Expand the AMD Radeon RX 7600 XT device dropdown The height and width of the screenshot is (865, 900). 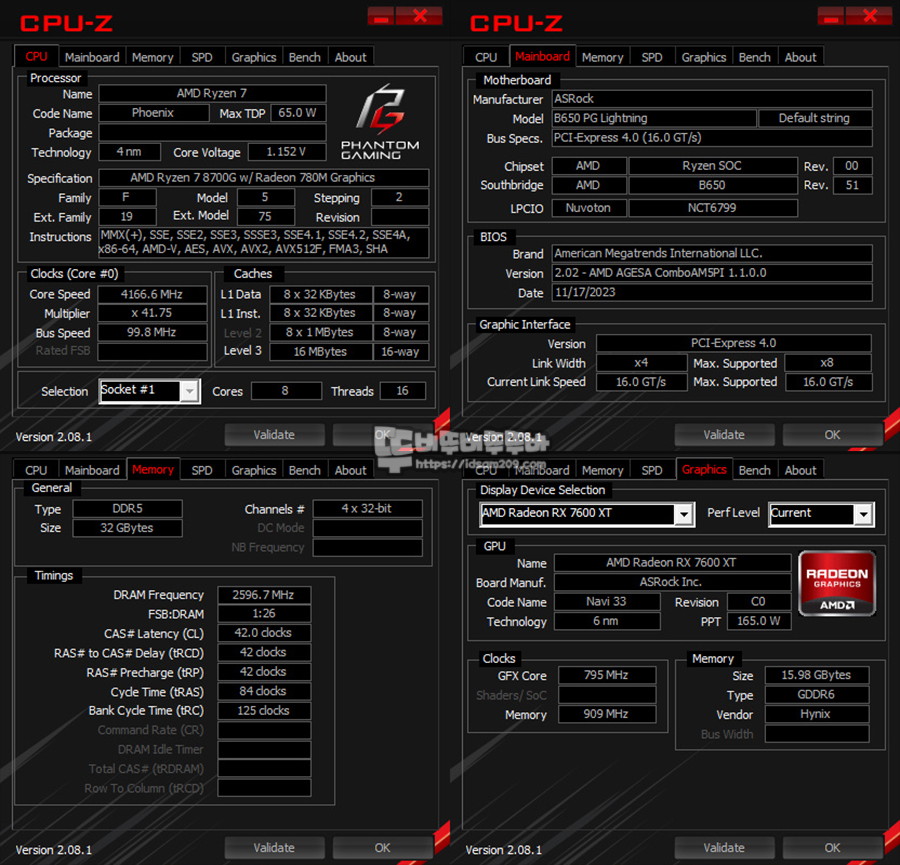(684, 514)
